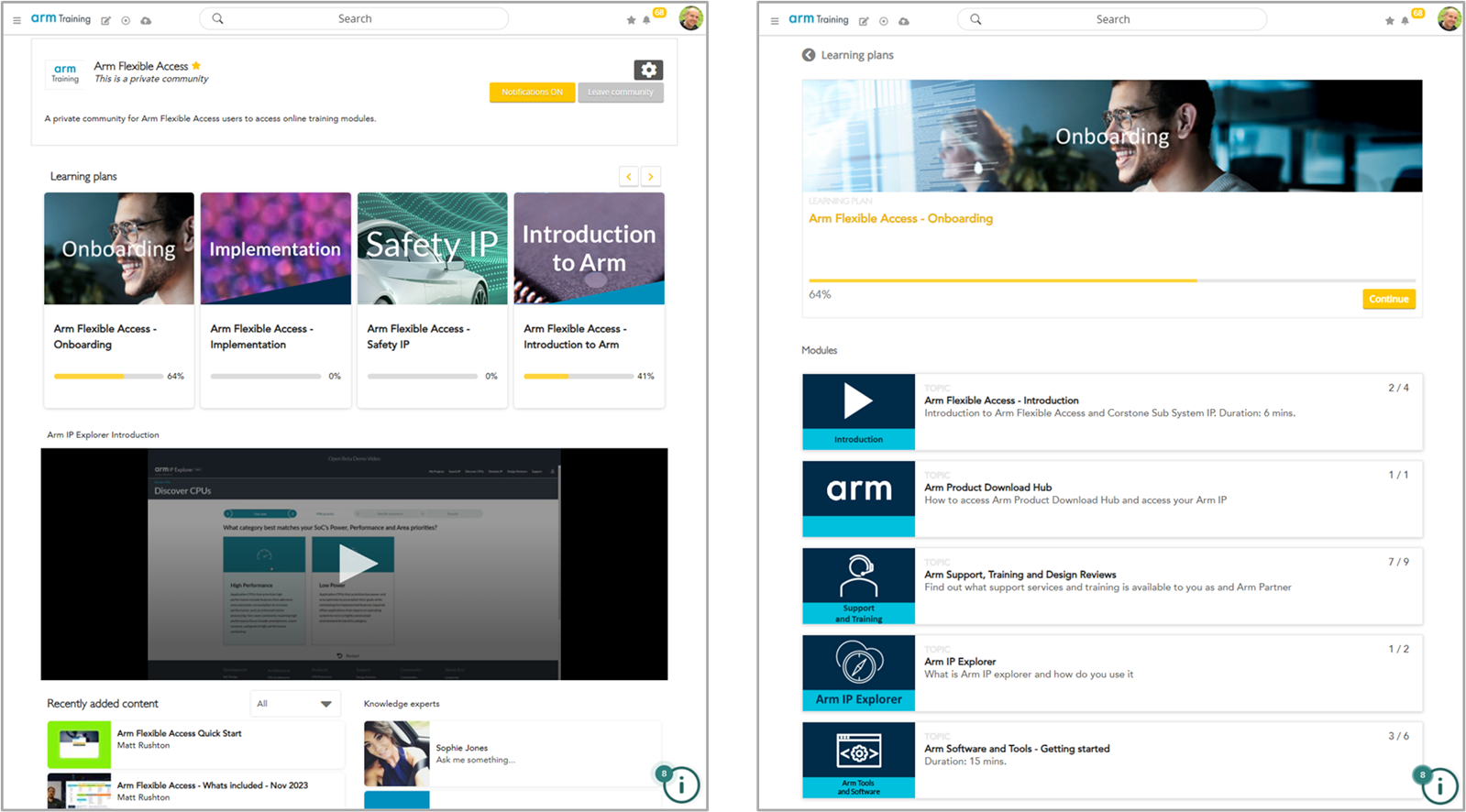
Task: Open community settings gear
Action: [x=648, y=70]
